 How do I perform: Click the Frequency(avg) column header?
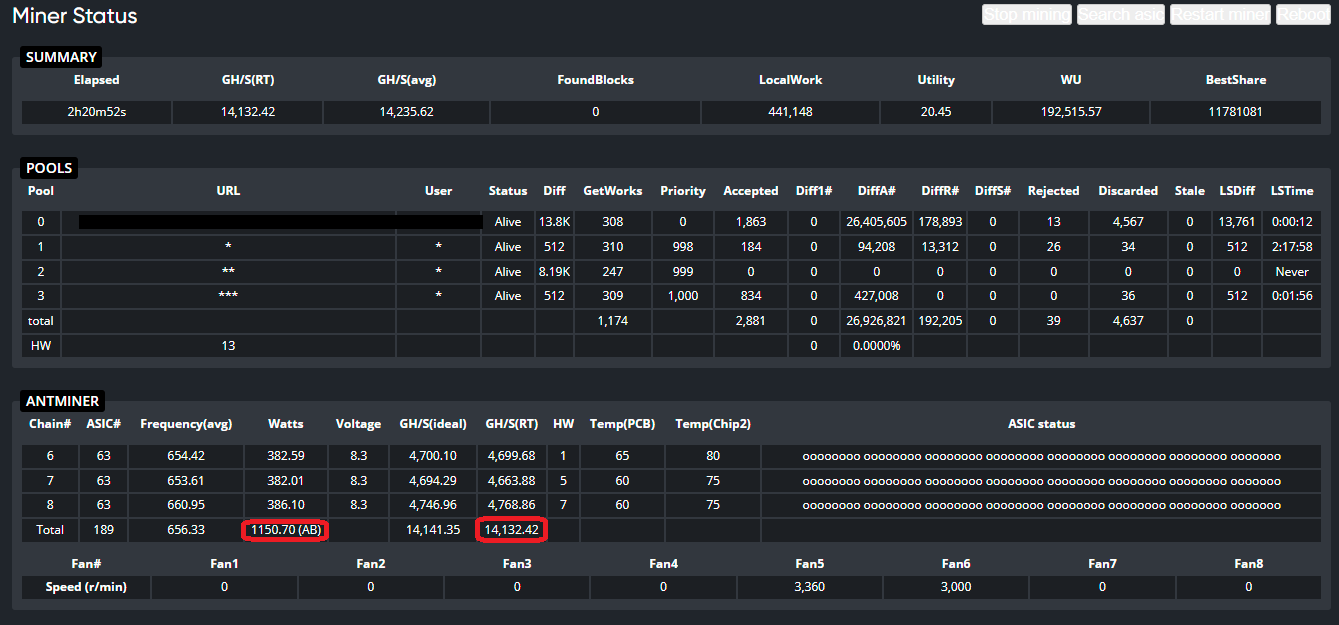186,424
